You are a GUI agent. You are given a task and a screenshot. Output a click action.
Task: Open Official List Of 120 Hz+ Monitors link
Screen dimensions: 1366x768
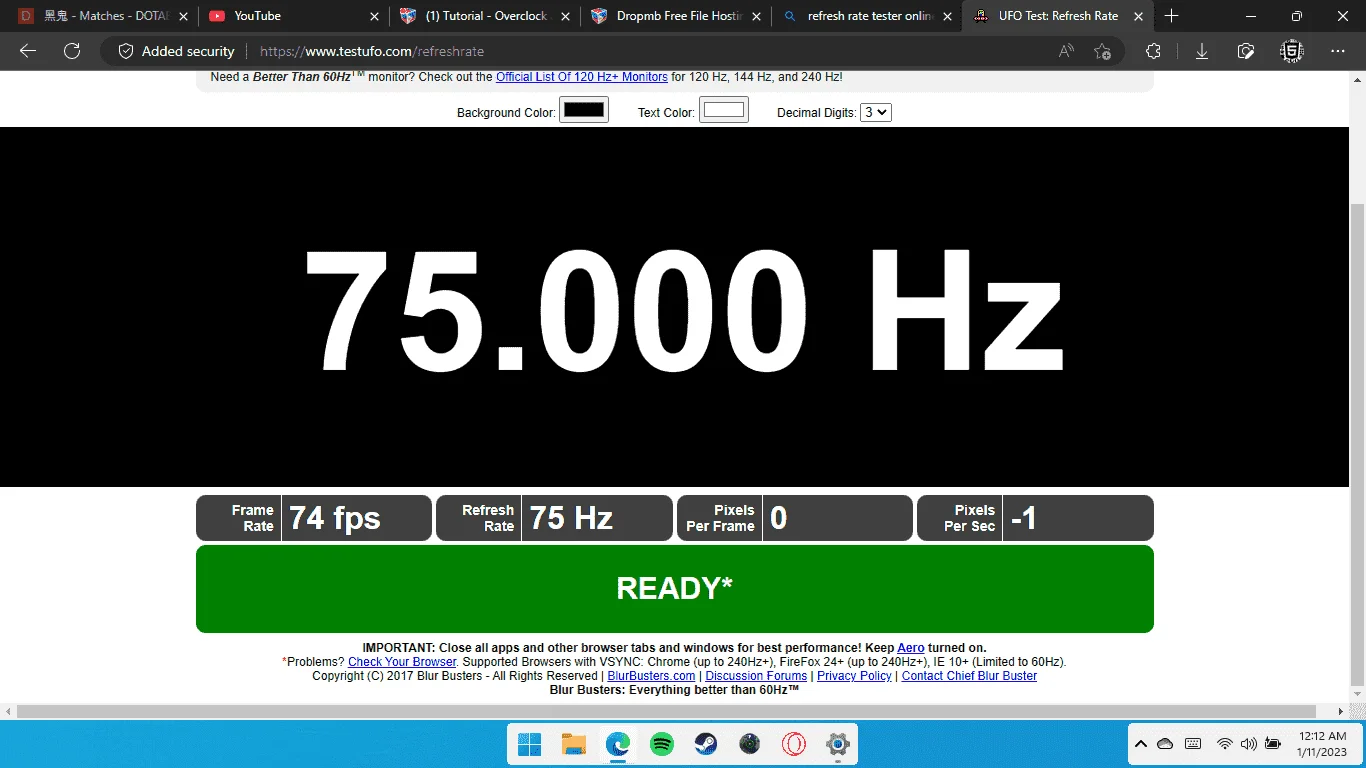click(x=582, y=77)
